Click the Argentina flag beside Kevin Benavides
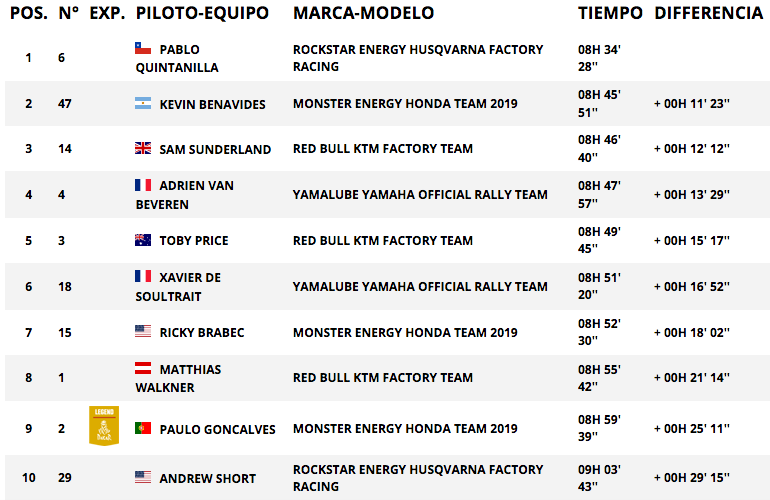This screenshot has width=770, height=500. coord(143,103)
